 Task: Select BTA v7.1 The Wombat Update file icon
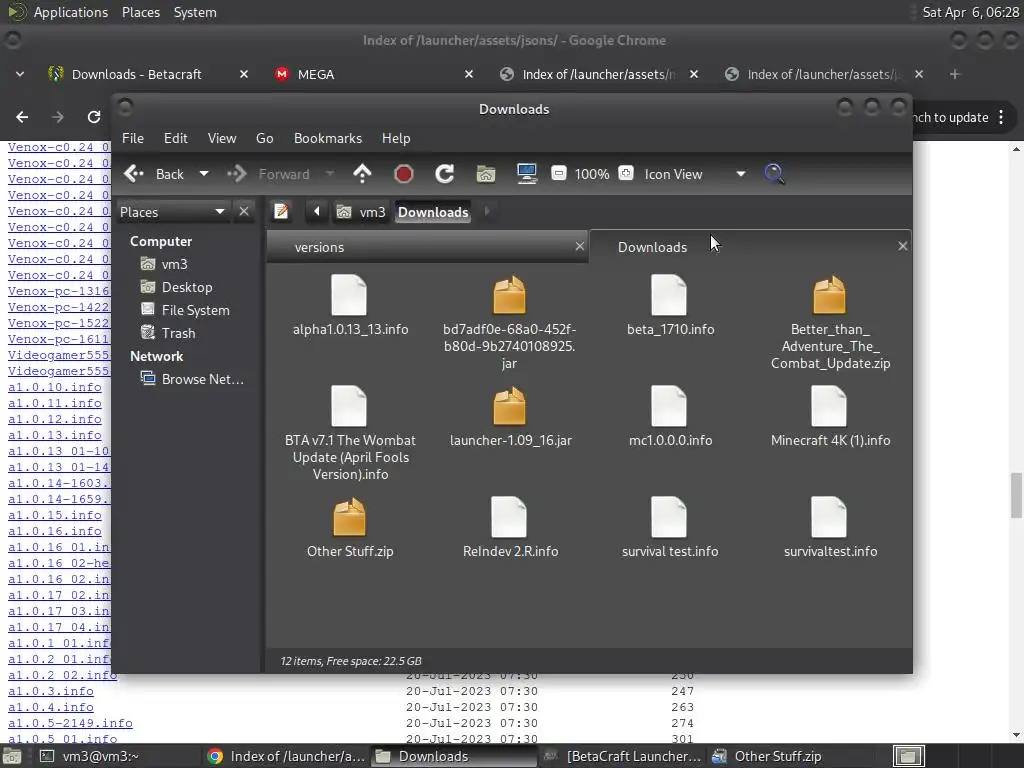349,406
